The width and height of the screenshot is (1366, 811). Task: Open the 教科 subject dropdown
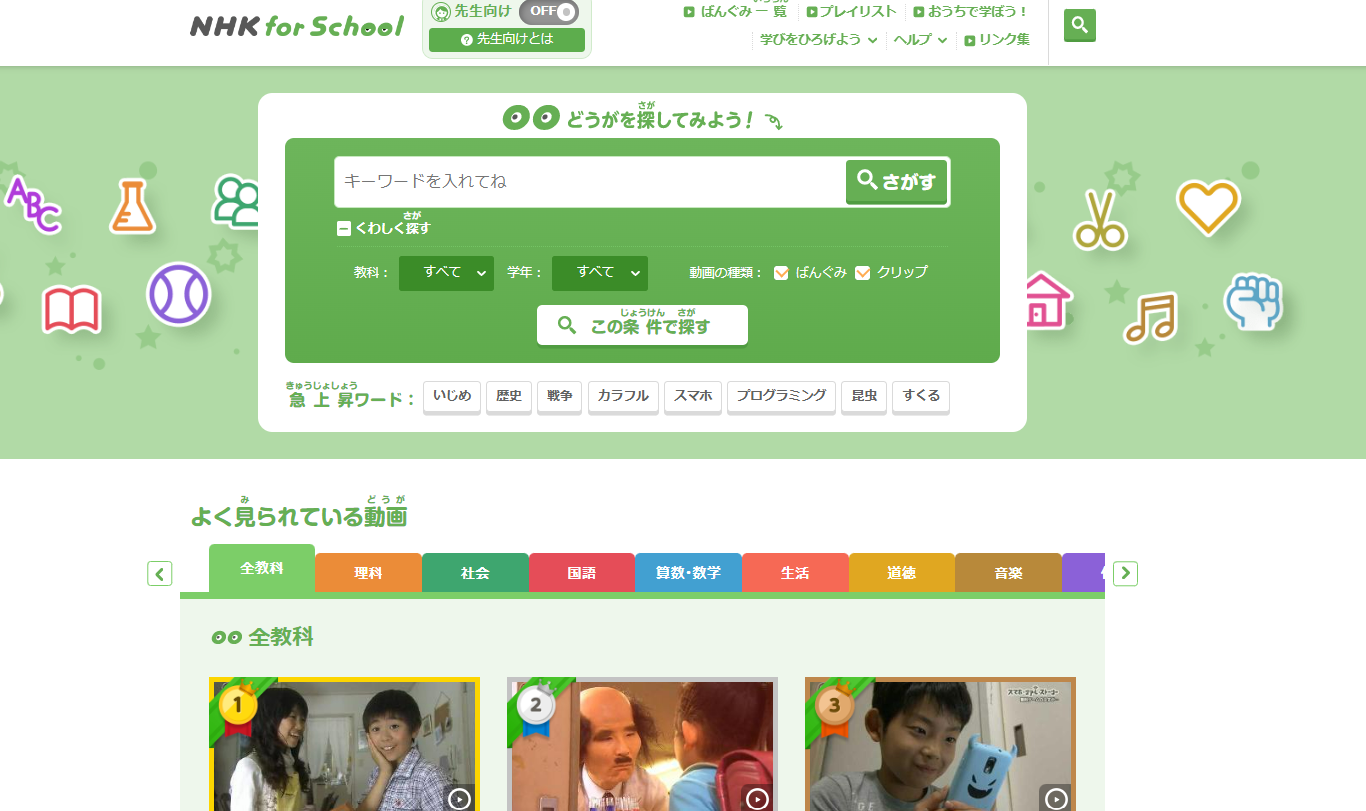[x=446, y=273]
